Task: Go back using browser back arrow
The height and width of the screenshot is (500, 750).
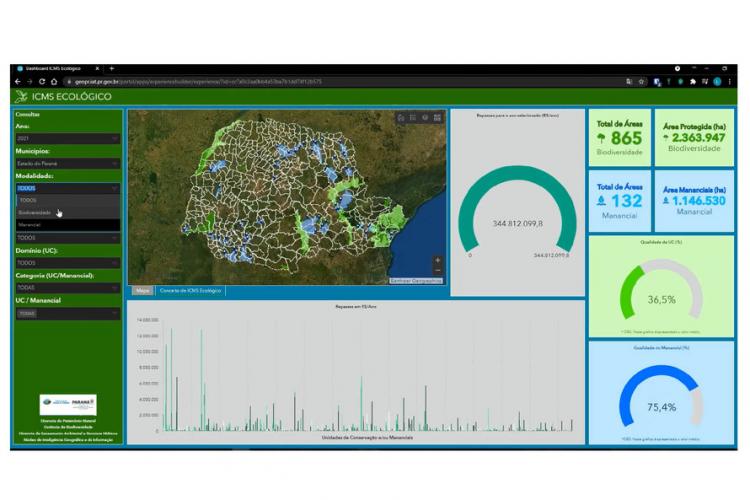Action: click(x=17, y=81)
